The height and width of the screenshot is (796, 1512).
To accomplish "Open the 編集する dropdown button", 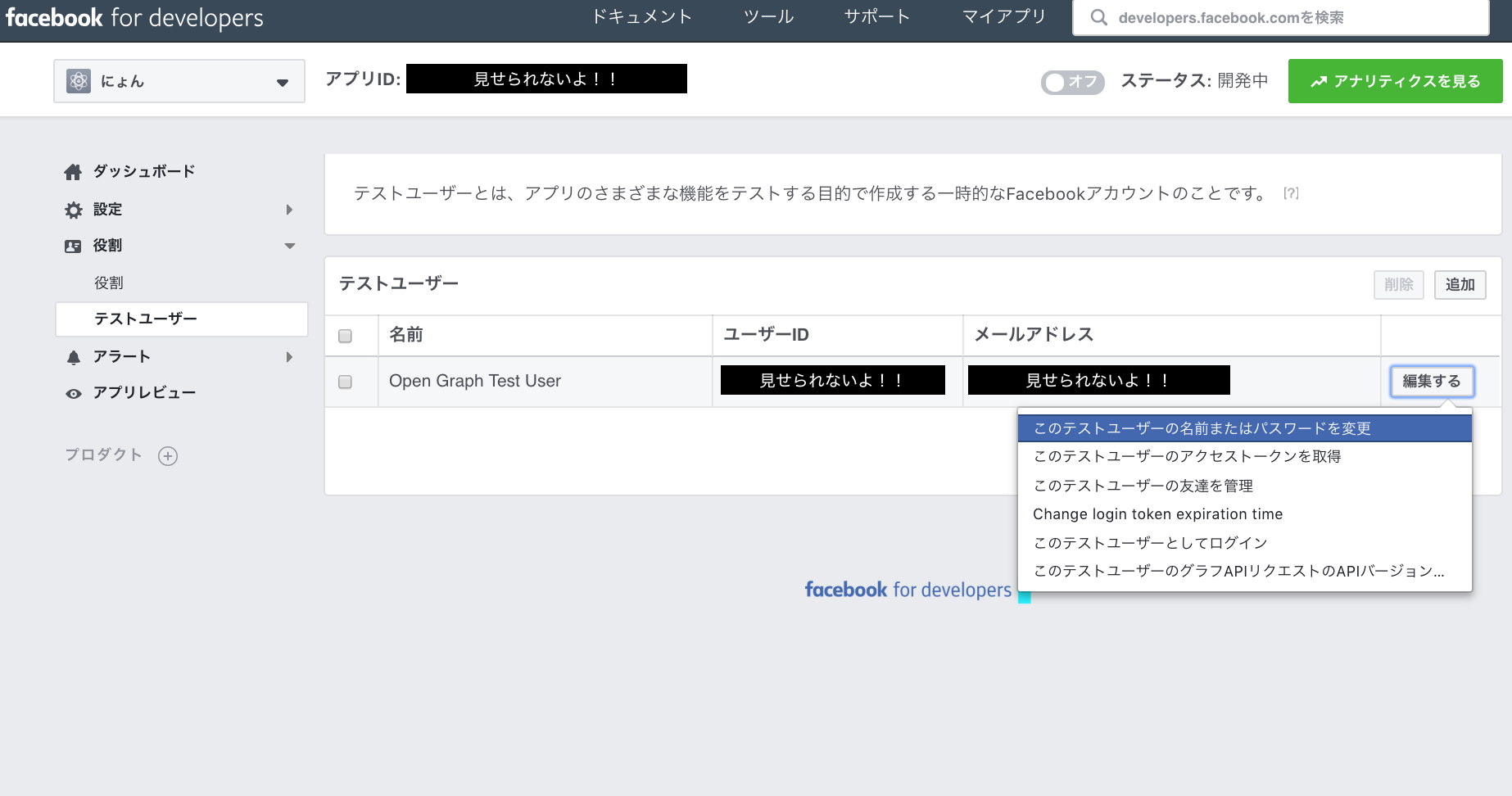I will click(1432, 381).
